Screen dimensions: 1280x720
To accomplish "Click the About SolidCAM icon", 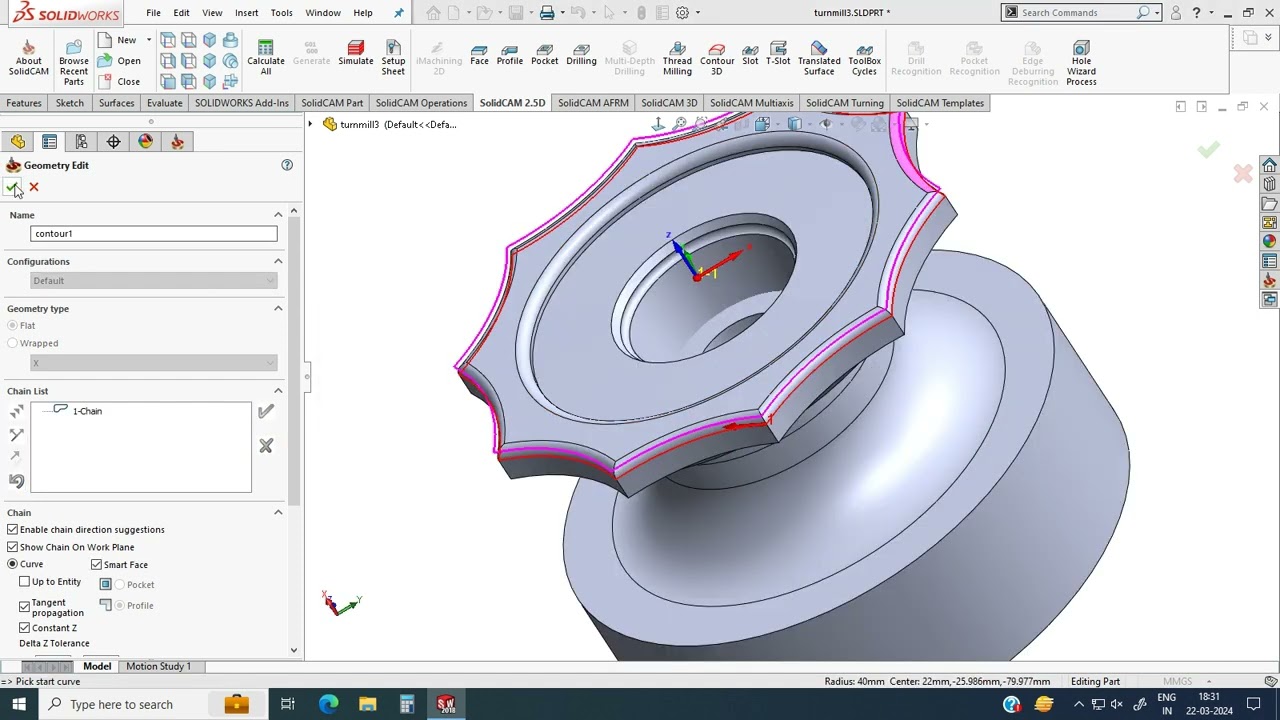I will point(28,59).
